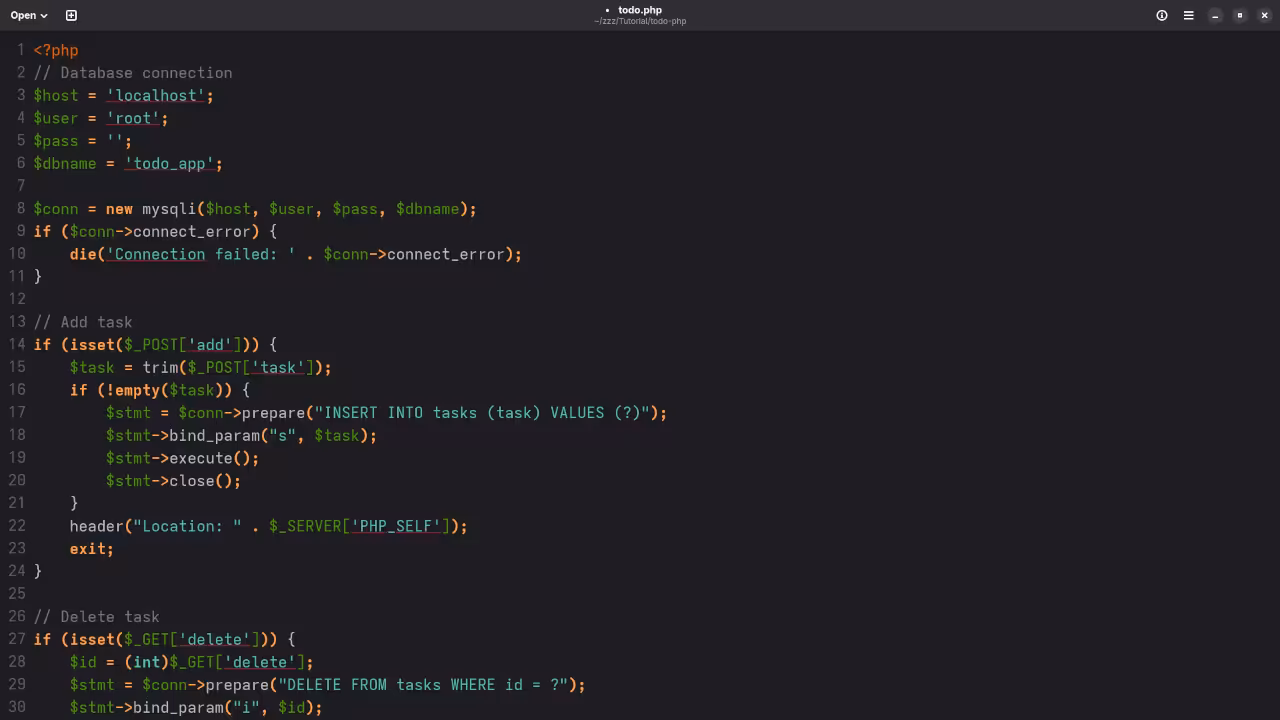Viewport: 1280px width, 720px height.
Task: Place cursor on '<?php' opening tag
Action: [56, 50]
